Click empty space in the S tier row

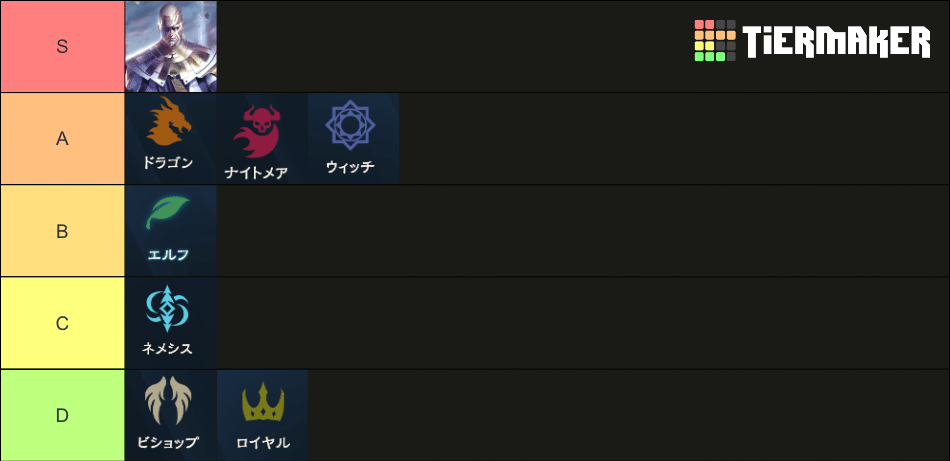[450, 46]
